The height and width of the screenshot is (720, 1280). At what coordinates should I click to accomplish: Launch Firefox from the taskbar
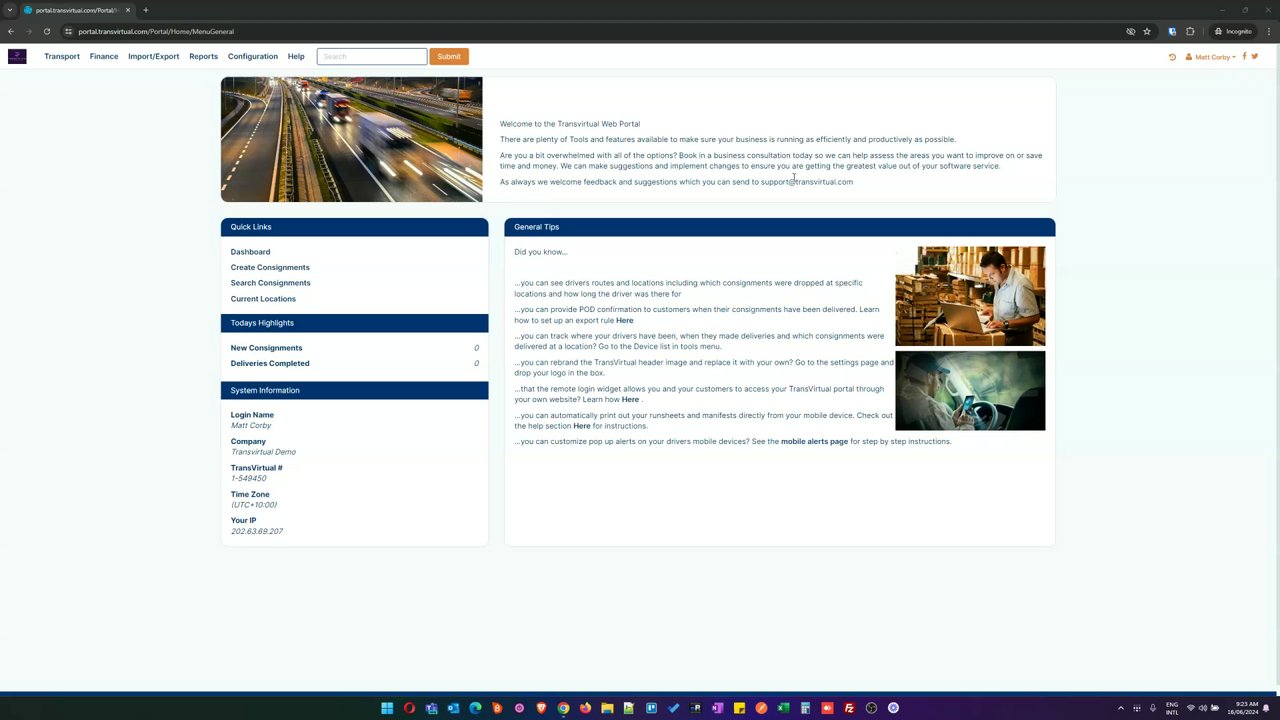pyautogui.click(x=585, y=708)
